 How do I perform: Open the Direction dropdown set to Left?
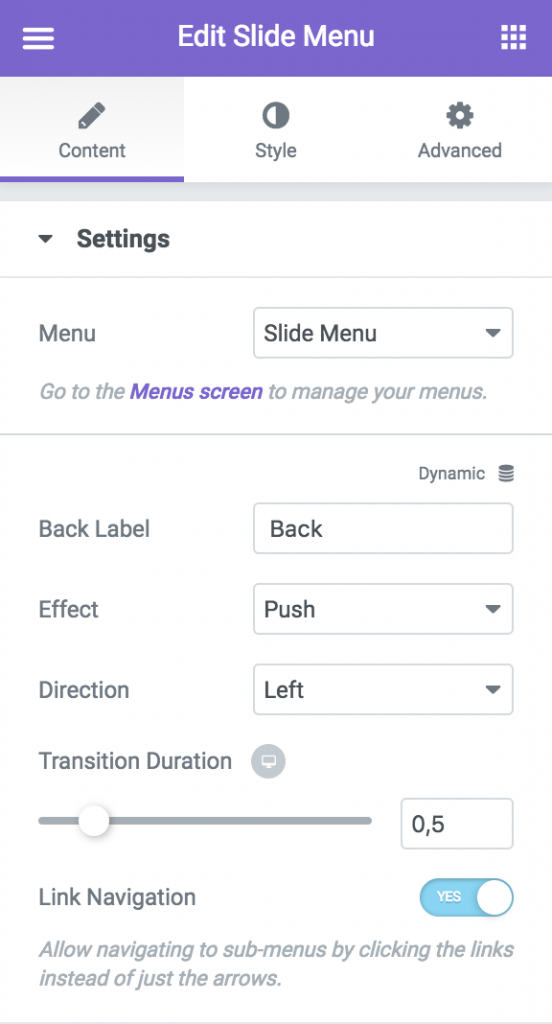pyautogui.click(x=383, y=690)
